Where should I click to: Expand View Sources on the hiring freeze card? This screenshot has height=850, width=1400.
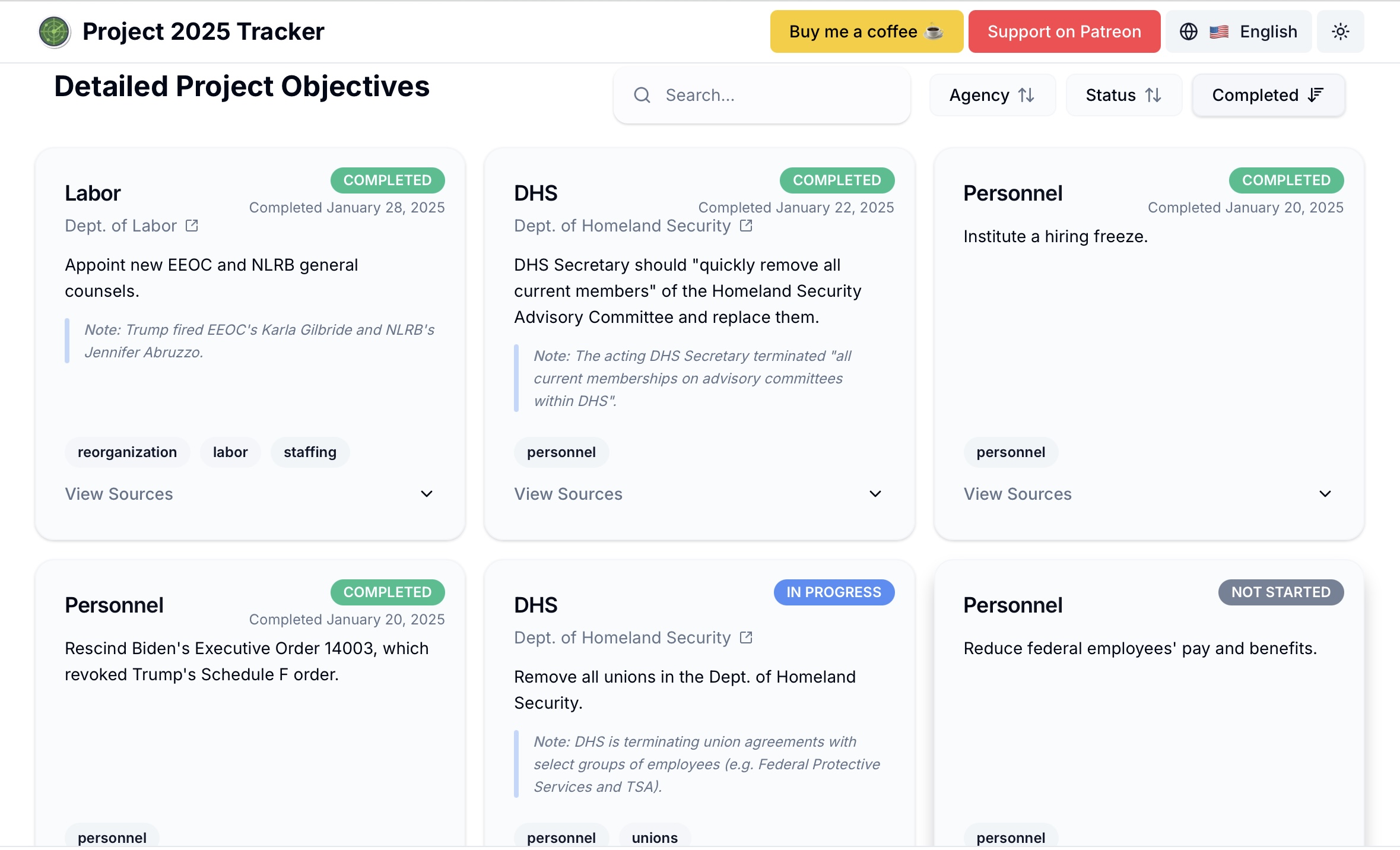[x=1148, y=494]
